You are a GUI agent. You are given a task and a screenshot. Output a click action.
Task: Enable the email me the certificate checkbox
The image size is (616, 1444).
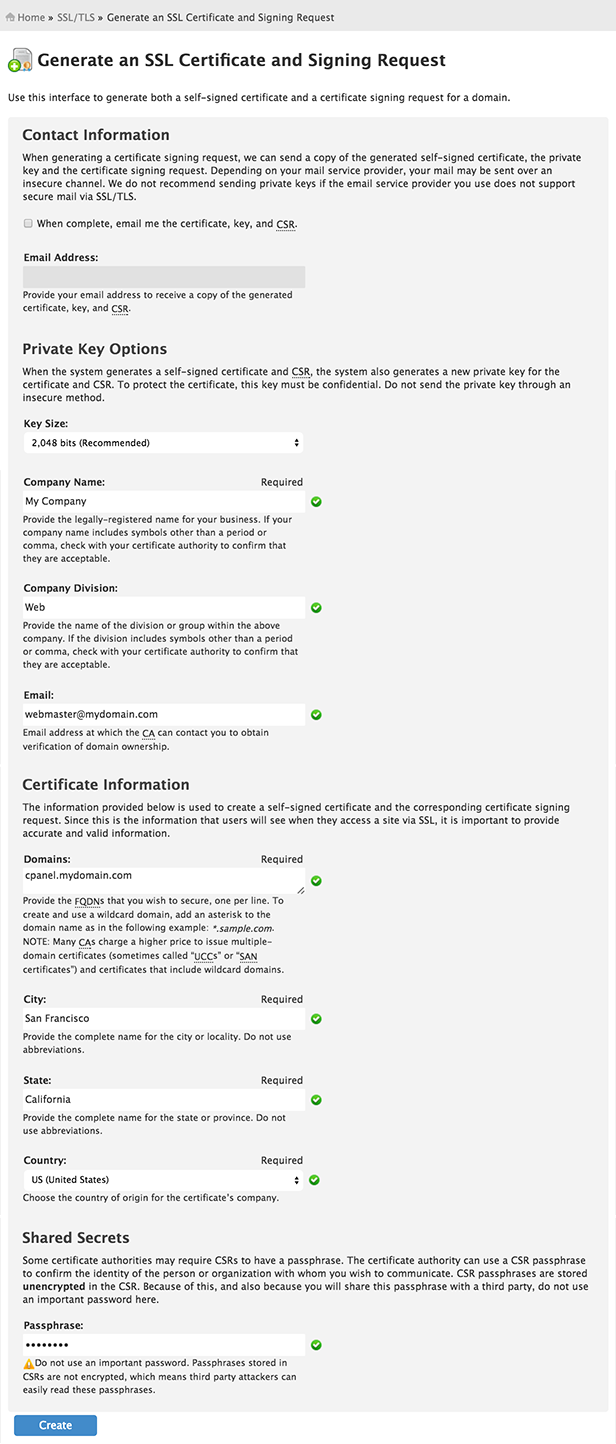click(28, 223)
